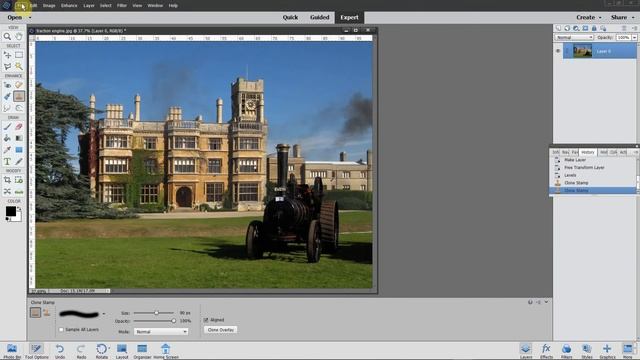Select the Straighten tool
The height and width of the screenshot is (360, 640).
pyautogui.click(x=19, y=191)
